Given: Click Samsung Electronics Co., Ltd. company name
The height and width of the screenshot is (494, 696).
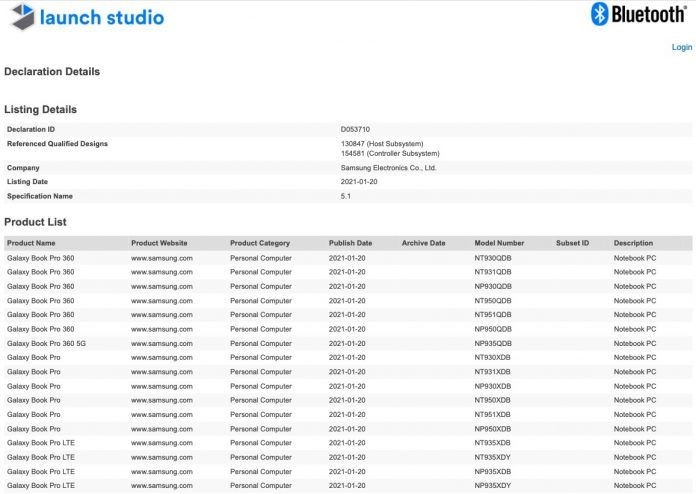Looking at the screenshot, I should click(388, 168).
